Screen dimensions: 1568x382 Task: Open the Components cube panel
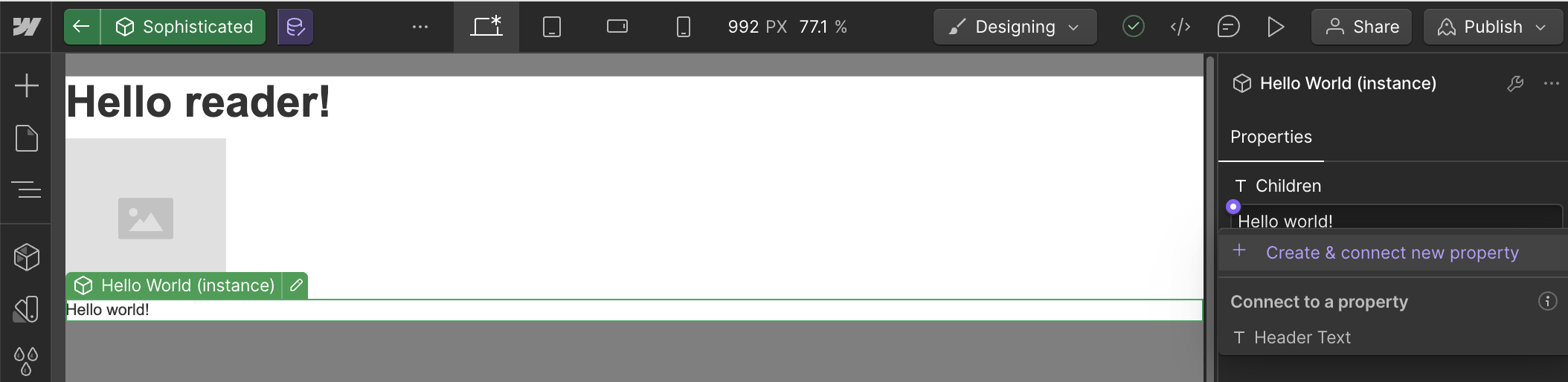coord(27,257)
